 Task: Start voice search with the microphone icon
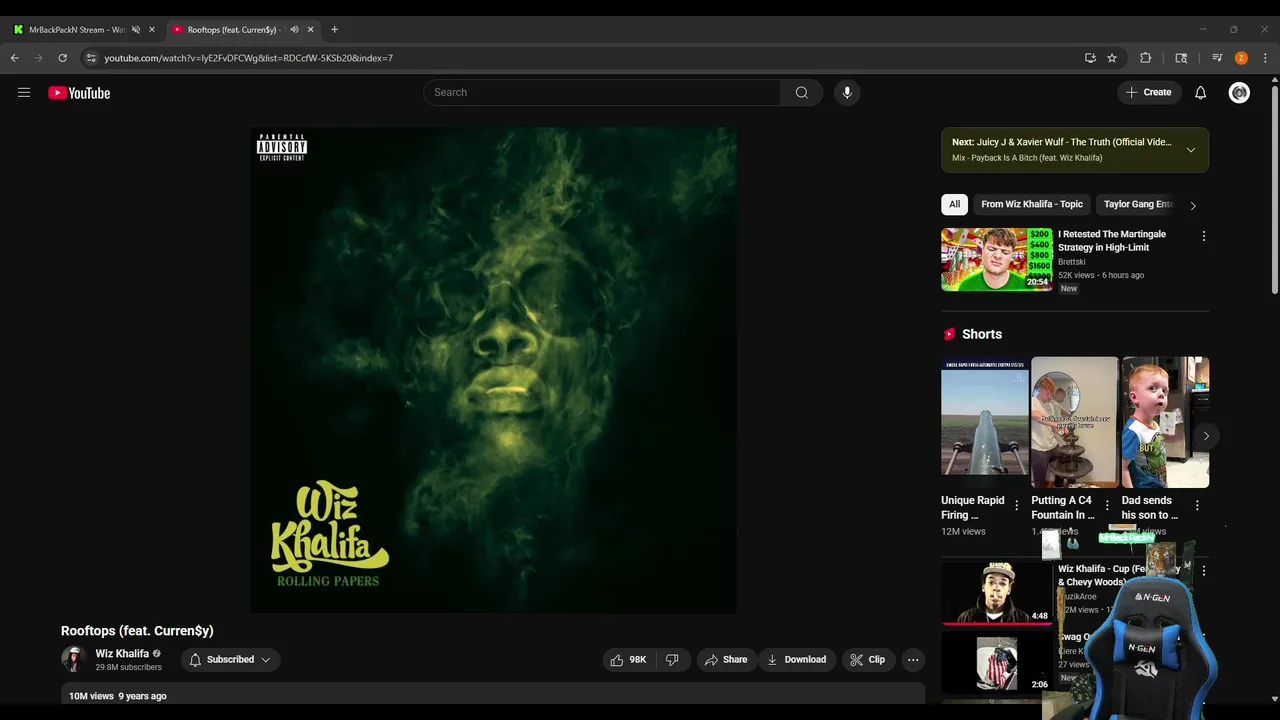tap(847, 92)
